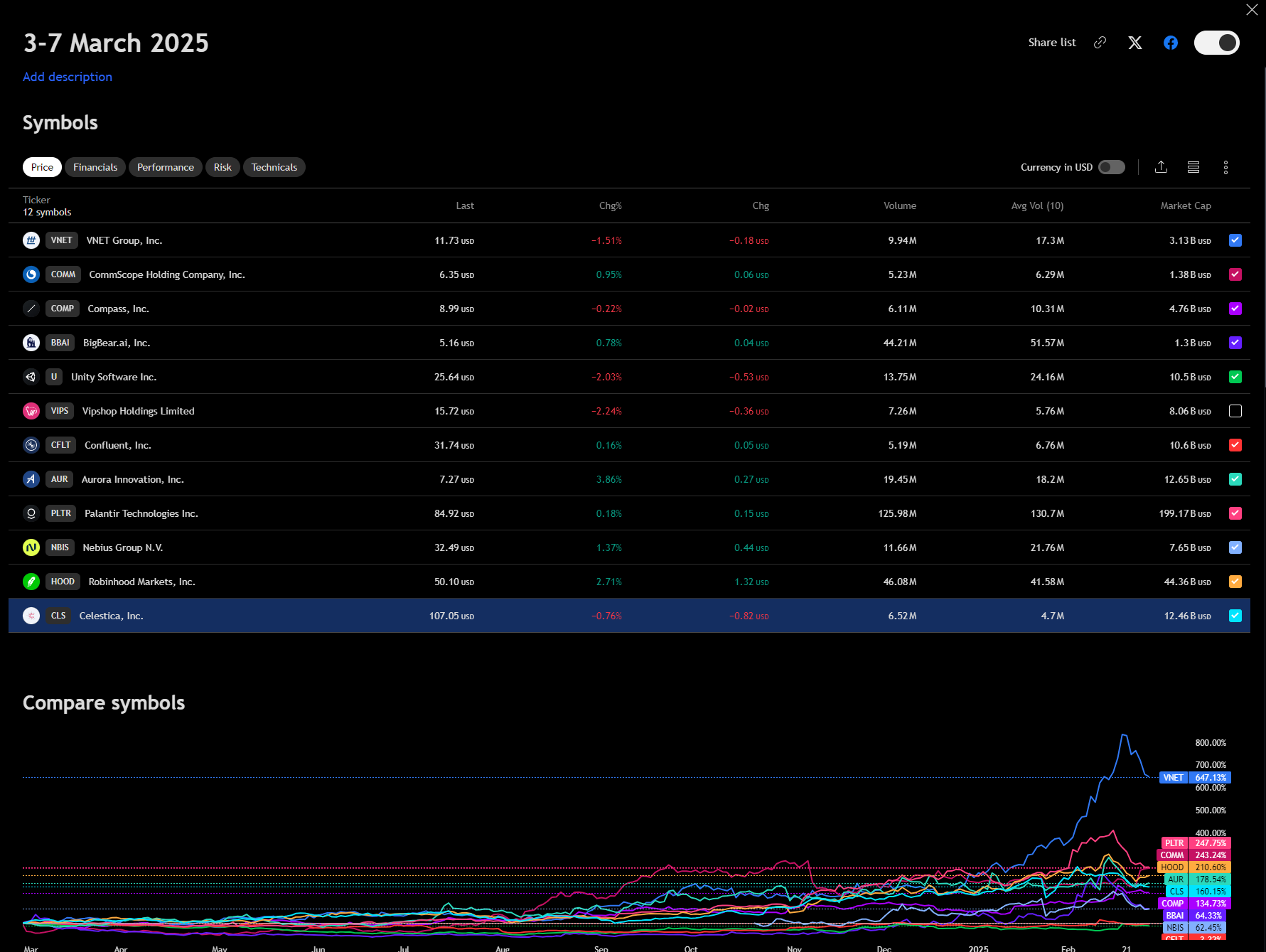Open the Performance tab
This screenshot has width=1266, height=952.
pyautogui.click(x=166, y=167)
